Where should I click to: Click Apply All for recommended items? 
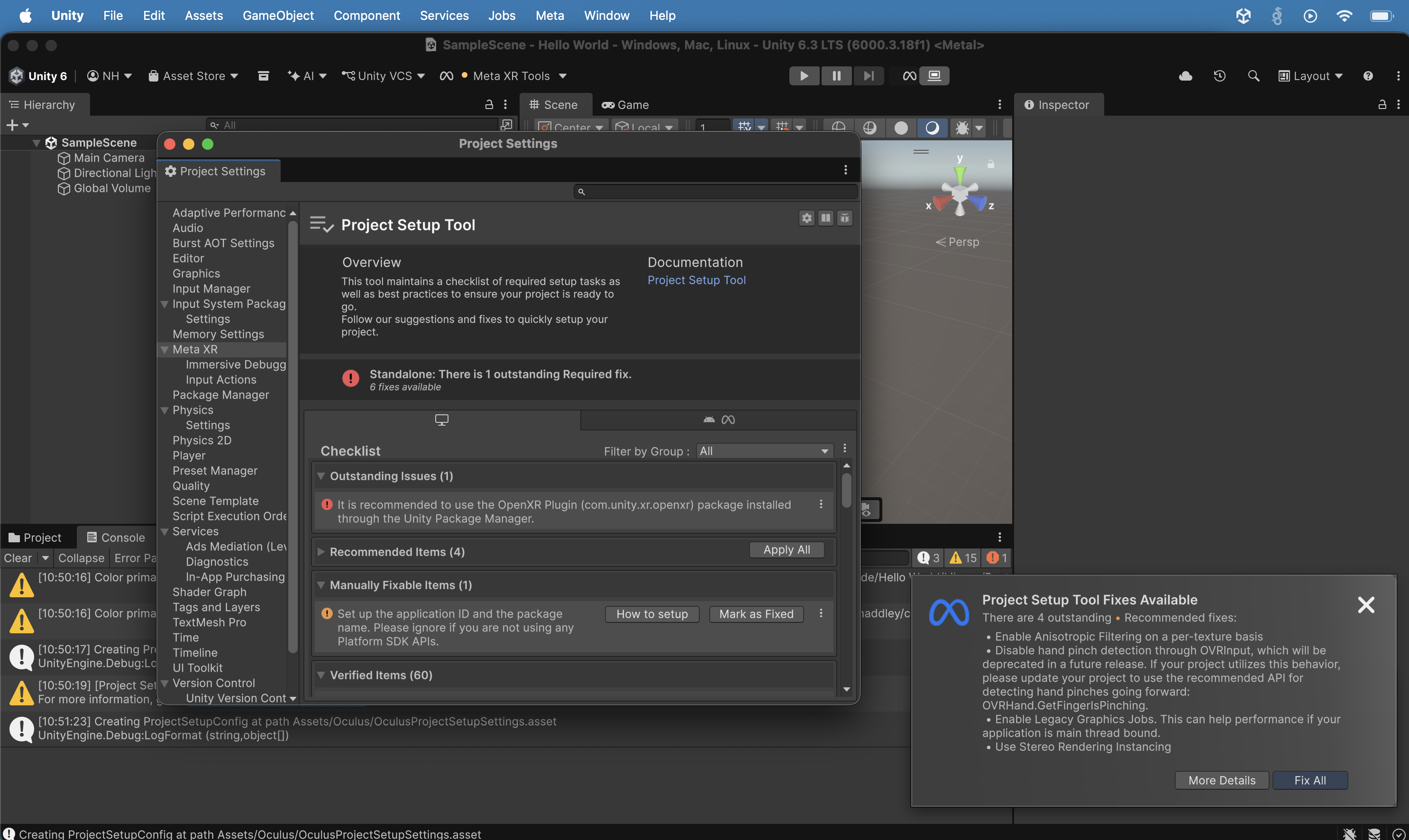point(787,549)
